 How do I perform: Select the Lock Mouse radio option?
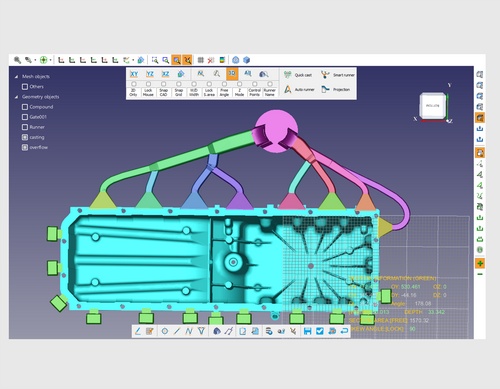click(148, 84)
